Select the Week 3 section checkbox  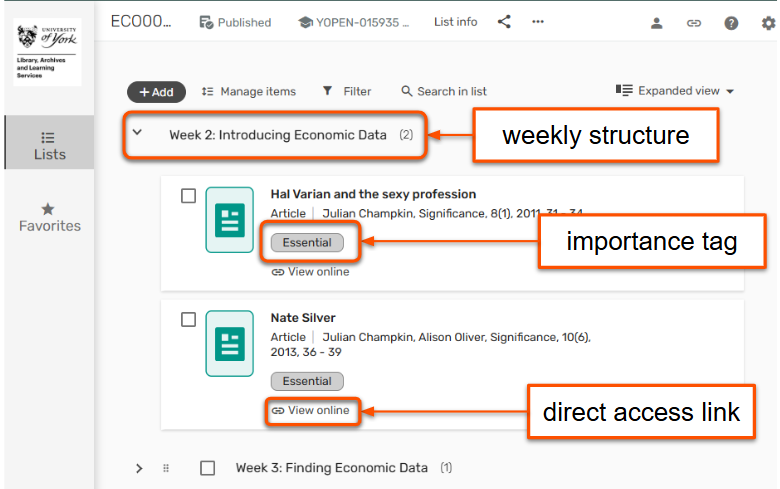pyautogui.click(x=208, y=467)
